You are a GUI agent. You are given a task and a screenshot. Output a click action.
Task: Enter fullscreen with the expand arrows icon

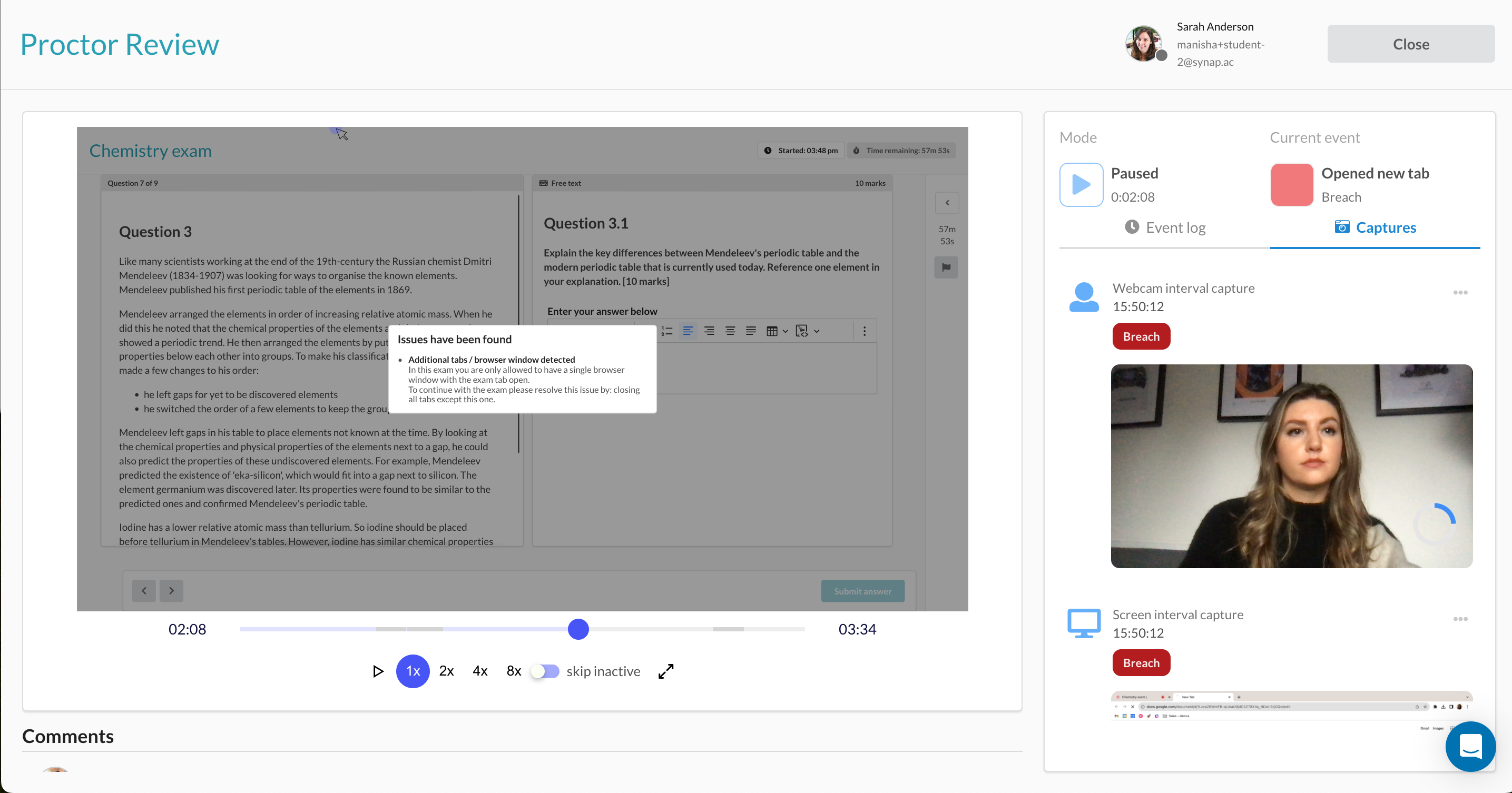click(665, 671)
